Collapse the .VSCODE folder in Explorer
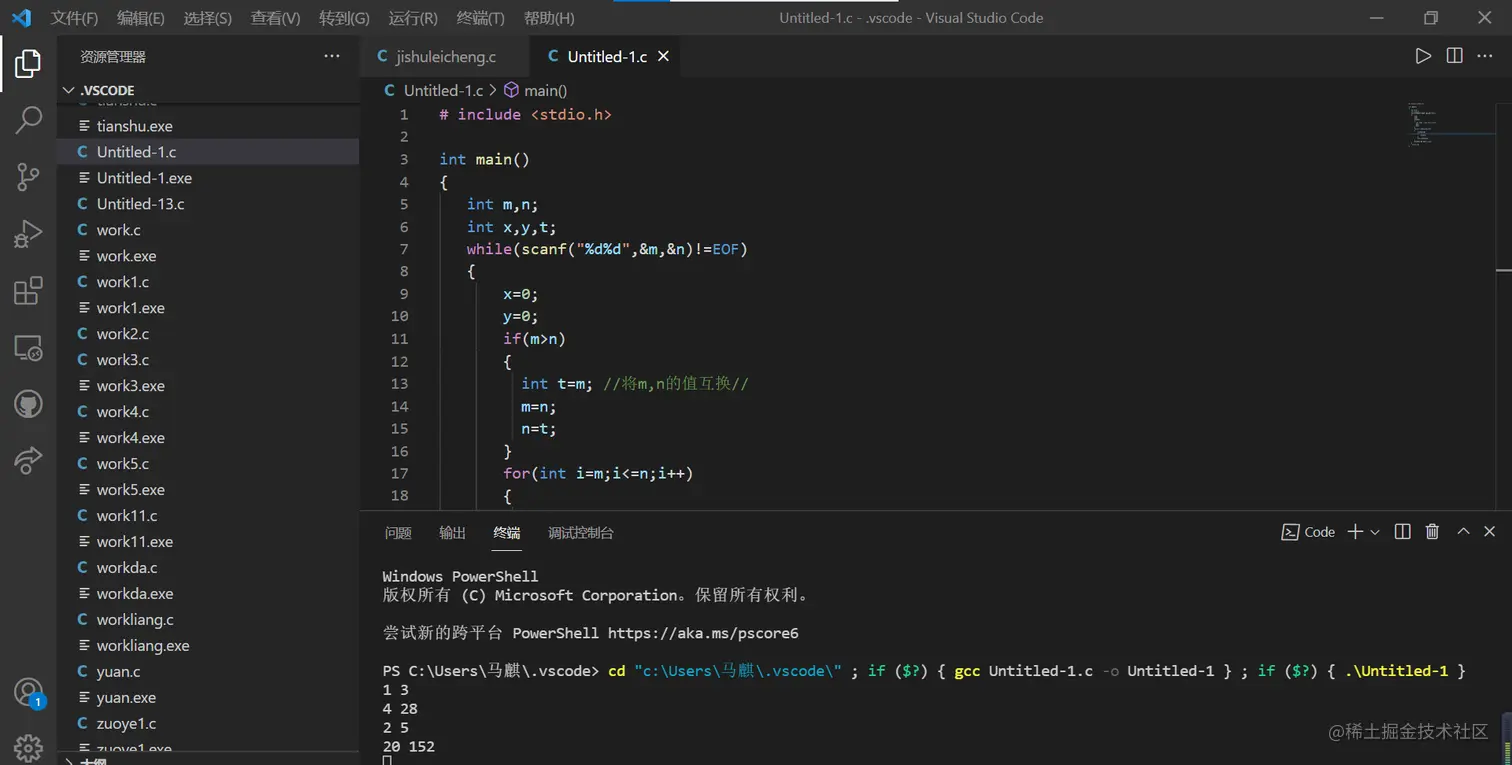Screen dimensions: 1512x765 click(x=68, y=90)
